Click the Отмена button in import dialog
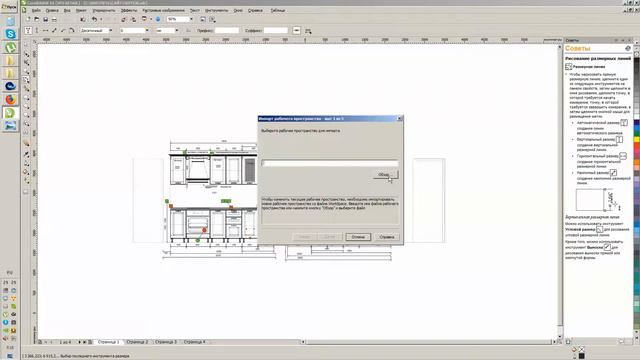Viewport: 640px width, 360px height. pyautogui.click(x=358, y=237)
